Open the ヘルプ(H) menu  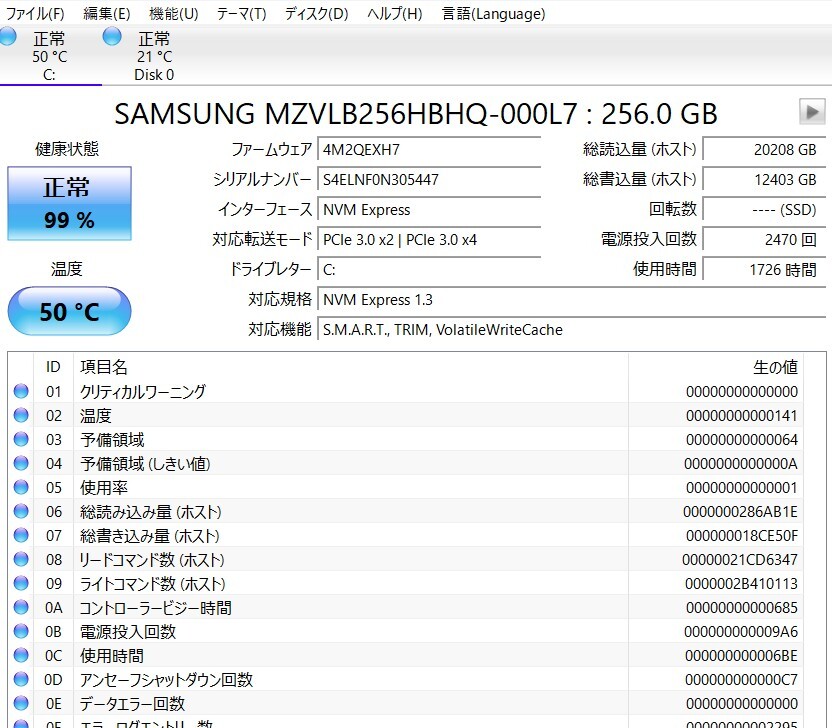tap(394, 14)
